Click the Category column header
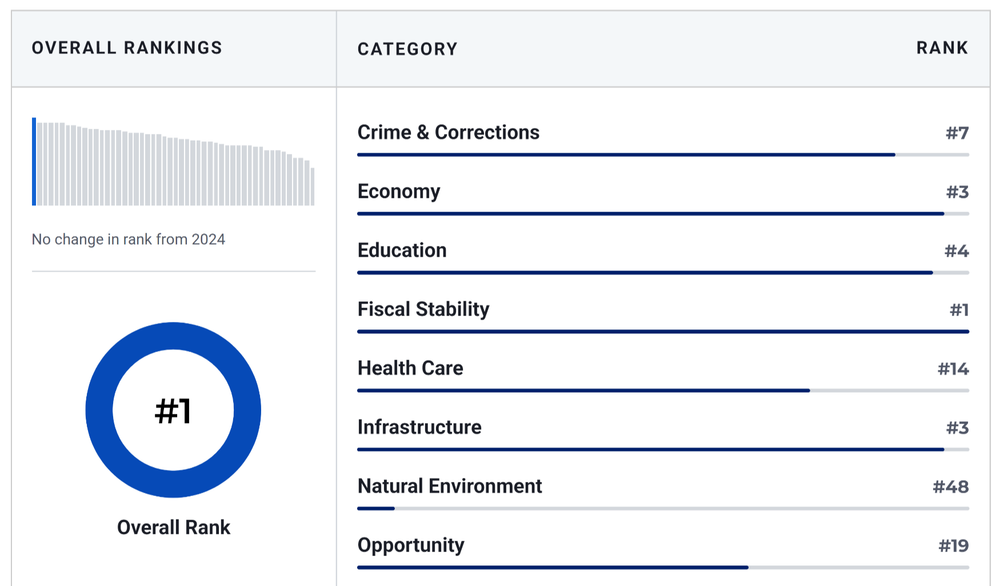The image size is (1000, 586). (x=407, y=49)
